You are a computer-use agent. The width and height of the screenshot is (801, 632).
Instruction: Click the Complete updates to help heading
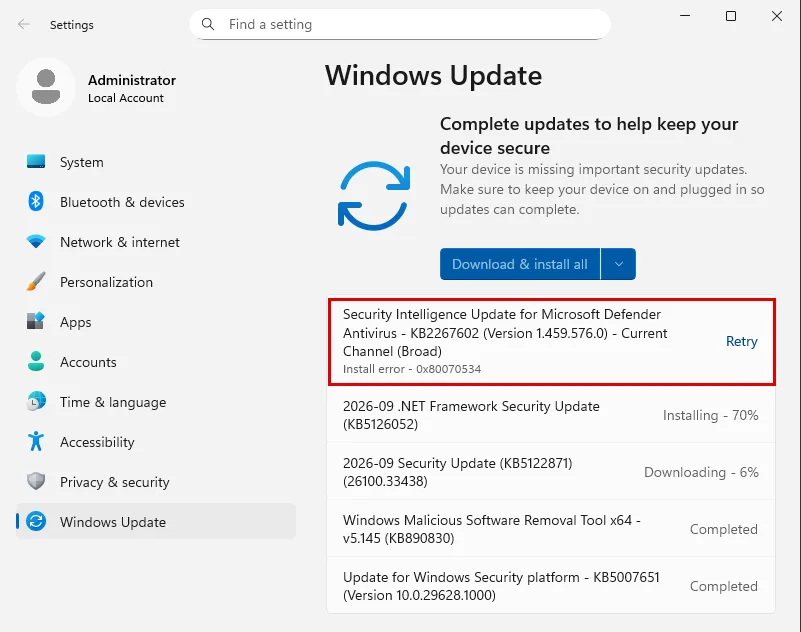(x=589, y=136)
